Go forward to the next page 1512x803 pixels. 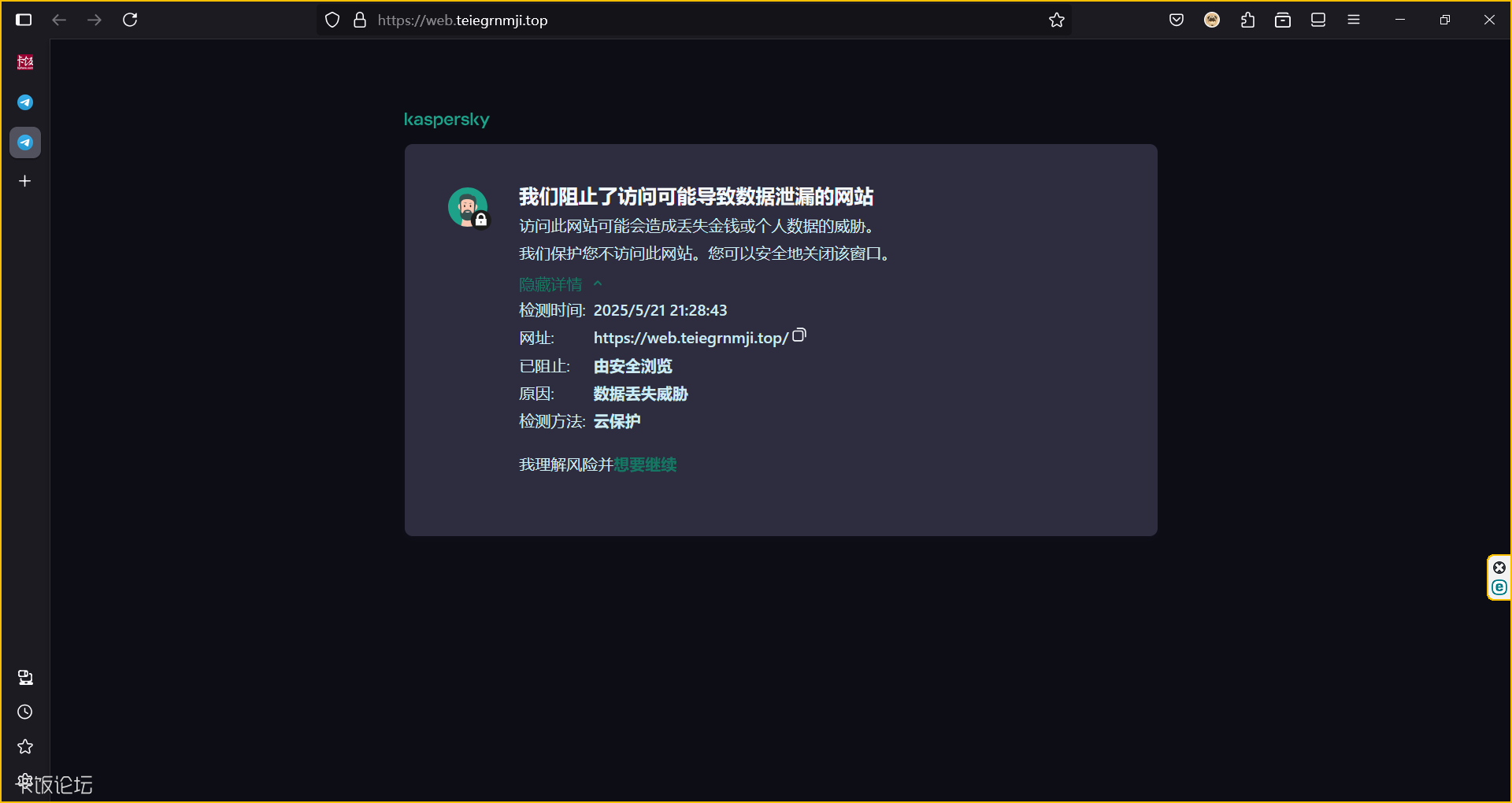pyautogui.click(x=94, y=20)
